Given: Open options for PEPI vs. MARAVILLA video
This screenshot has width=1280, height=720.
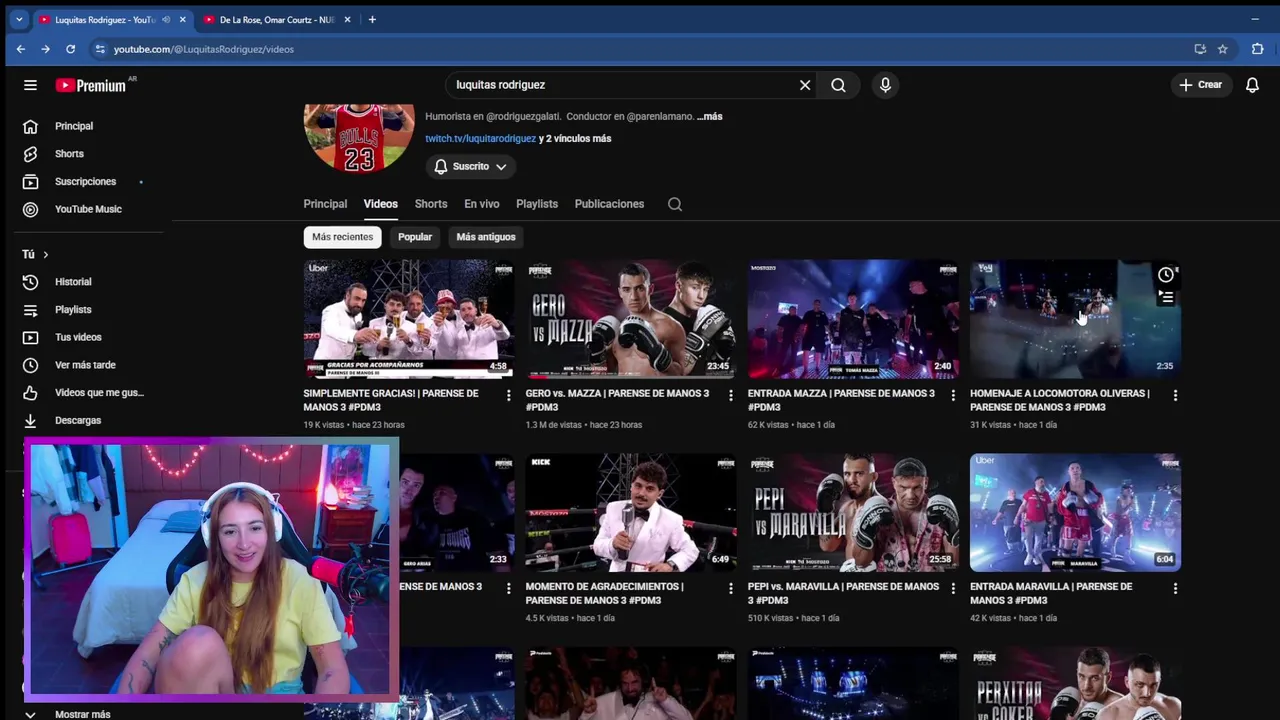Looking at the screenshot, I should point(952,589).
